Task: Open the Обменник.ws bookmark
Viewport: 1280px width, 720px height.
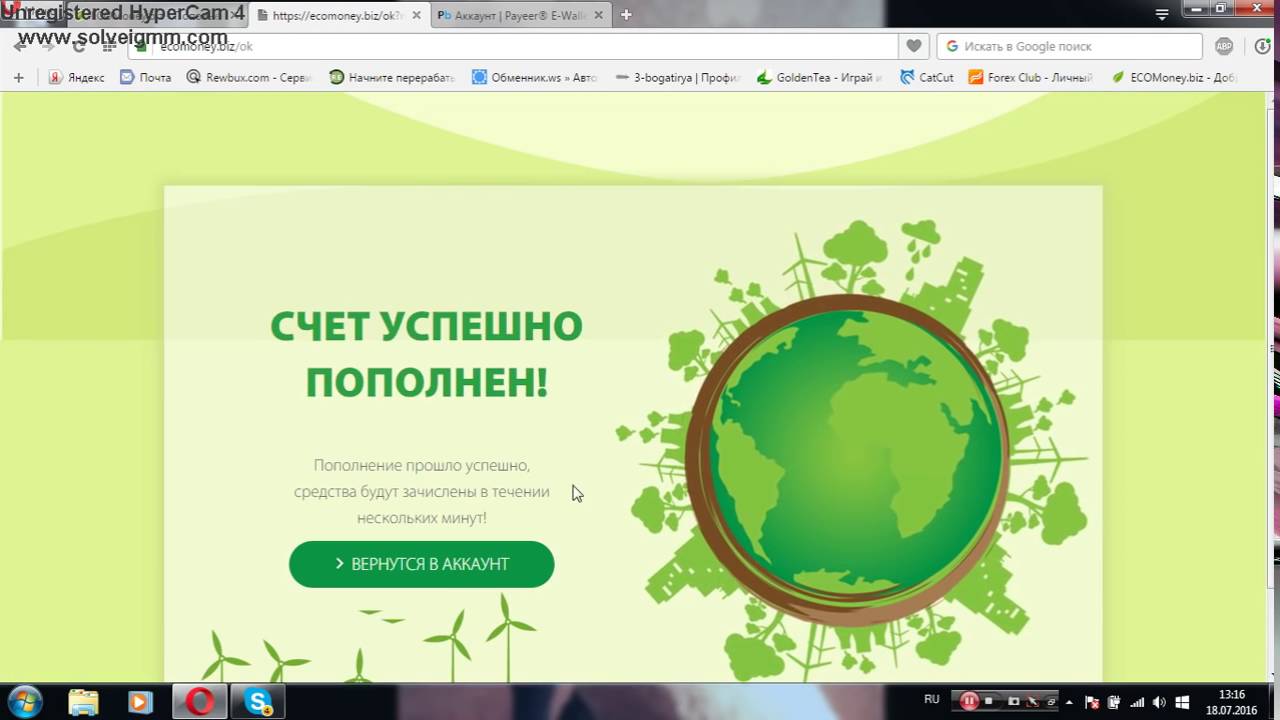Action: pyautogui.click(x=535, y=77)
